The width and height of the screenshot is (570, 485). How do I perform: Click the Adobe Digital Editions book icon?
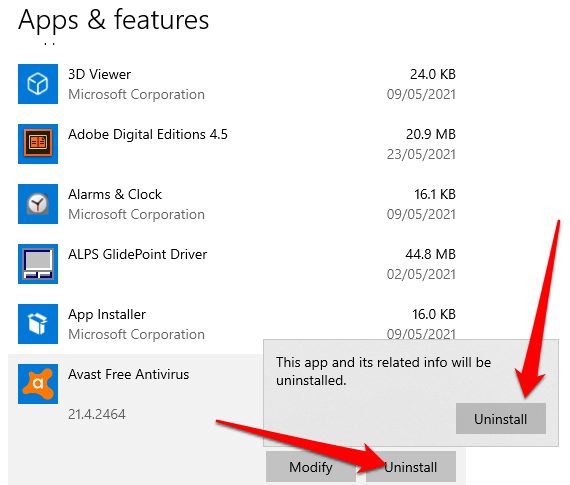[x=38, y=144]
